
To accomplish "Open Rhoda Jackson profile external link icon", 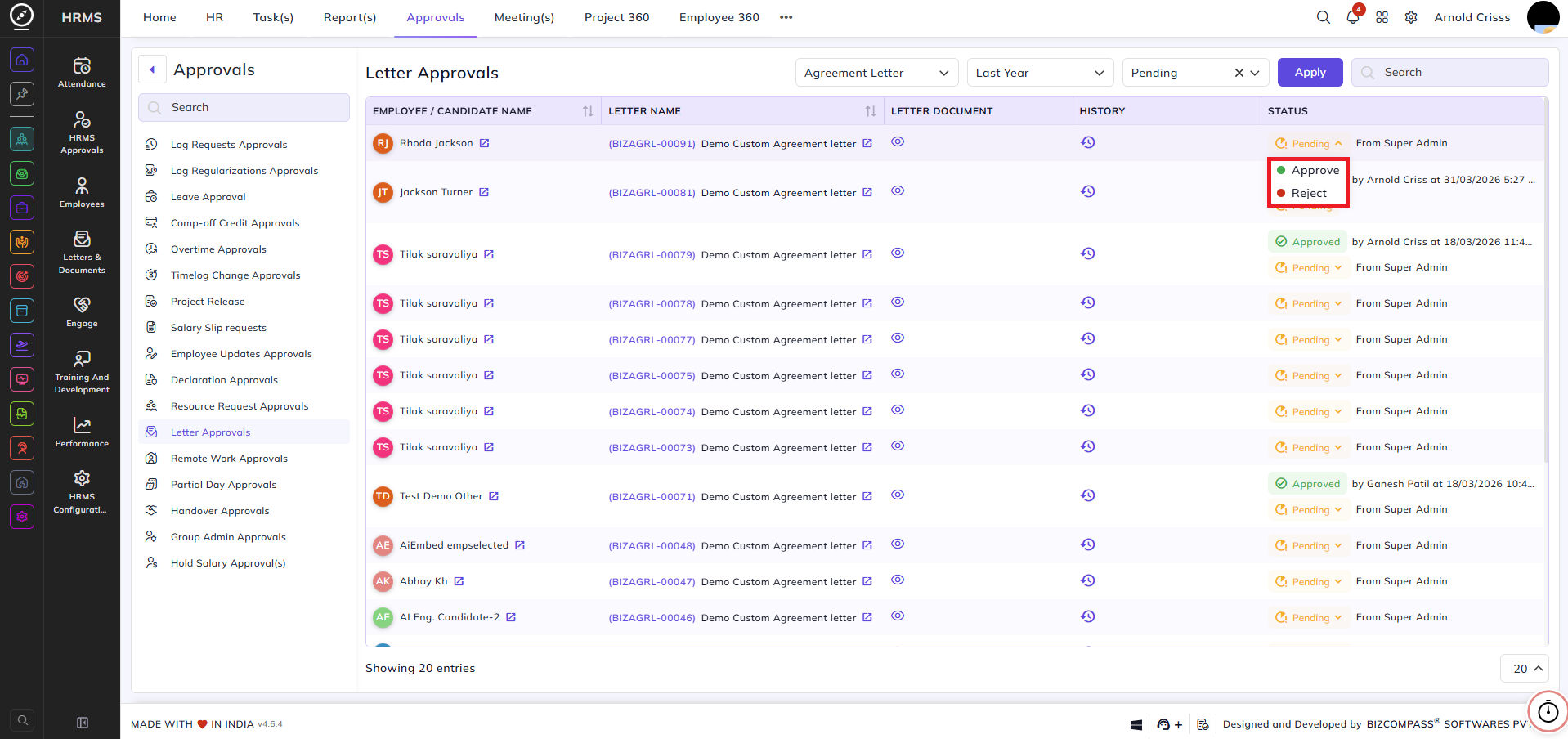I will coord(484,143).
